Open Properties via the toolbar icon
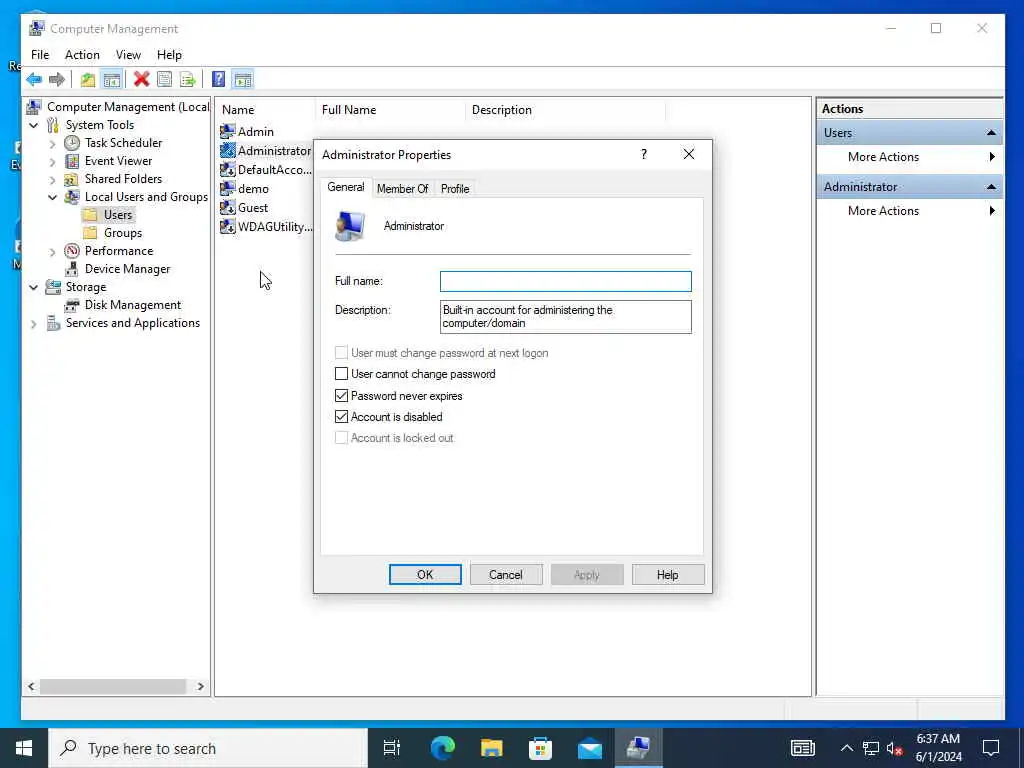The width and height of the screenshot is (1024, 768). pyautogui.click(x=165, y=80)
